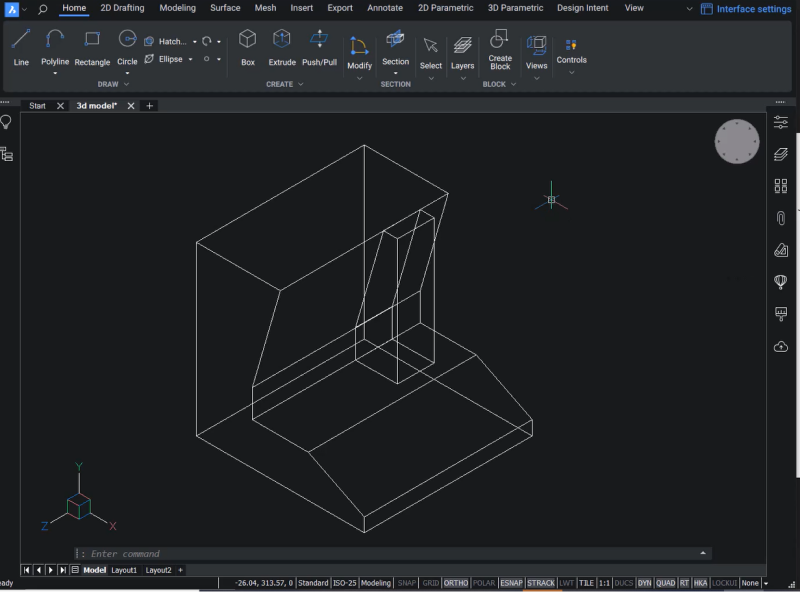Click inside the Enter command input field
The height and width of the screenshot is (592, 800).
pos(300,553)
